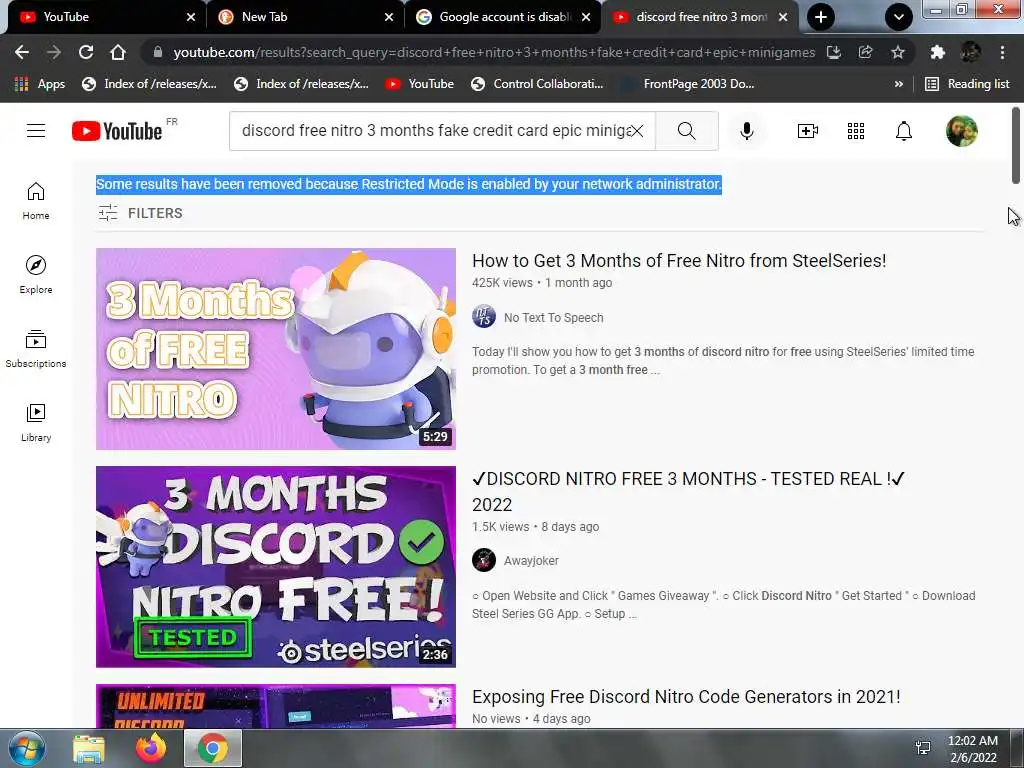The width and height of the screenshot is (1024, 768).
Task: Start voice search with microphone icon
Action: 746,131
